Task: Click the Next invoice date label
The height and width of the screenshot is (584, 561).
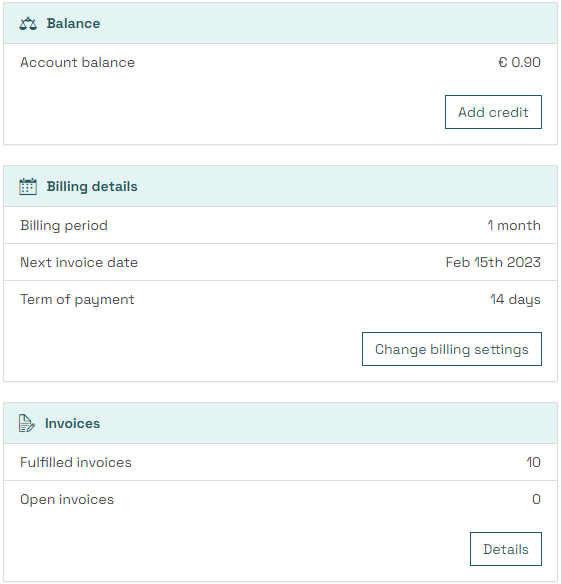Action: click(x=79, y=263)
